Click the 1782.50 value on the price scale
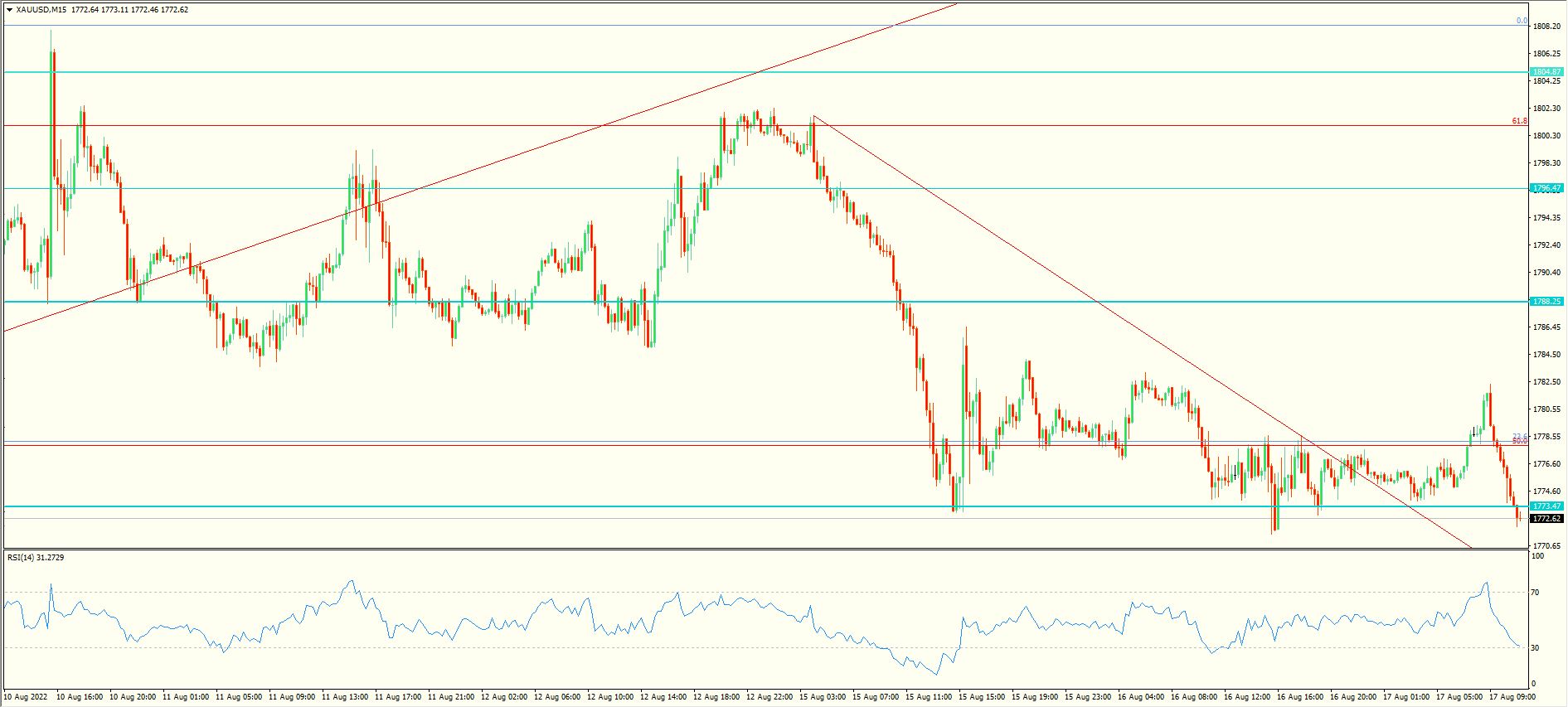The image size is (1568, 707). click(x=1547, y=382)
